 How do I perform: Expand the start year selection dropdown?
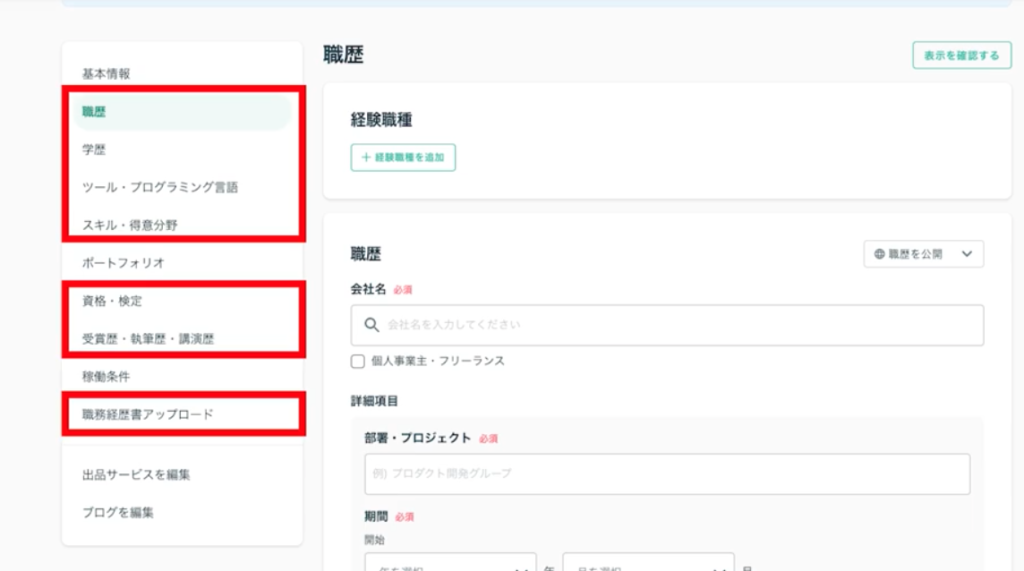tap(450, 562)
